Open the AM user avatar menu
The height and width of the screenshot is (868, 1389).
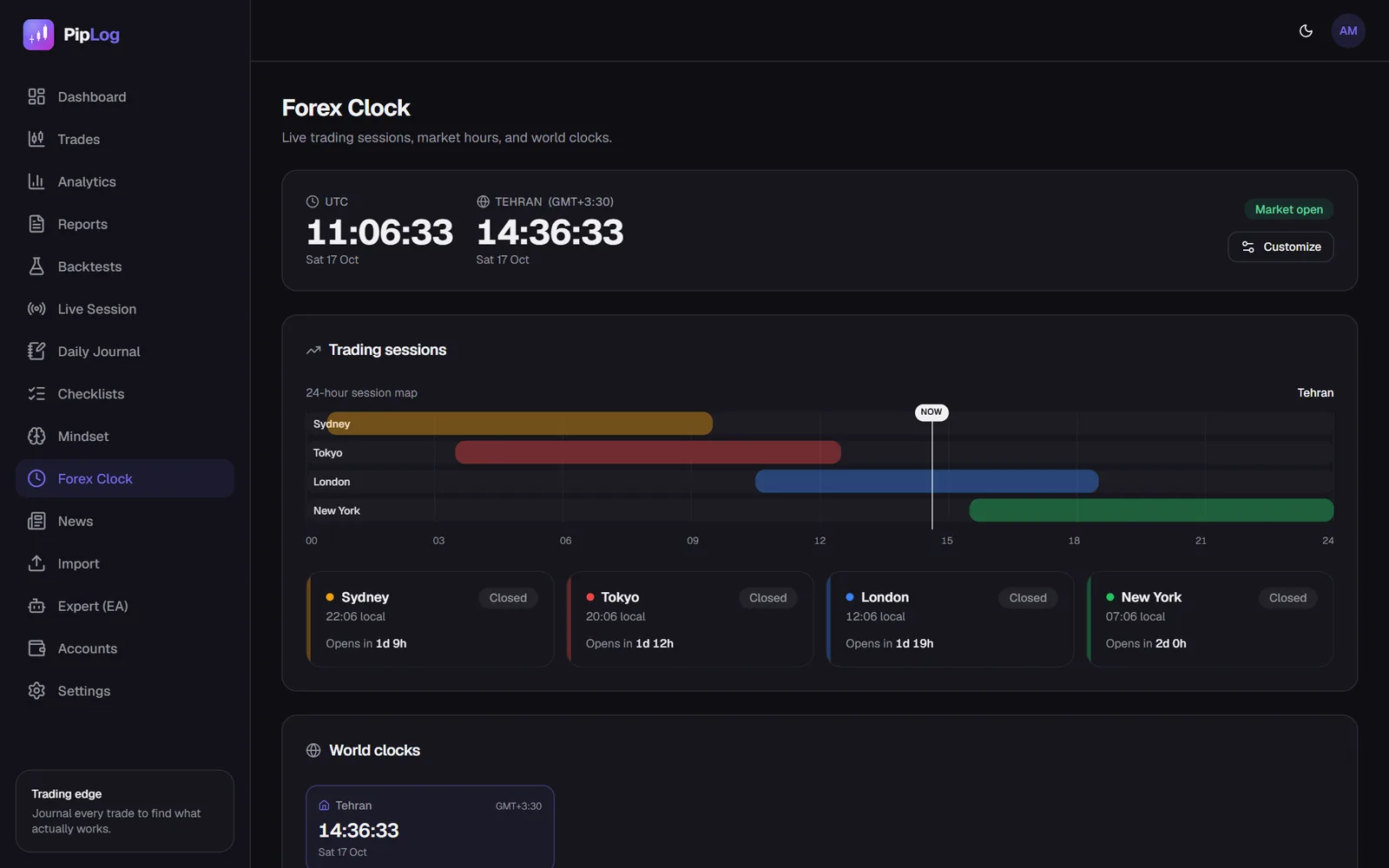click(1348, 31)
